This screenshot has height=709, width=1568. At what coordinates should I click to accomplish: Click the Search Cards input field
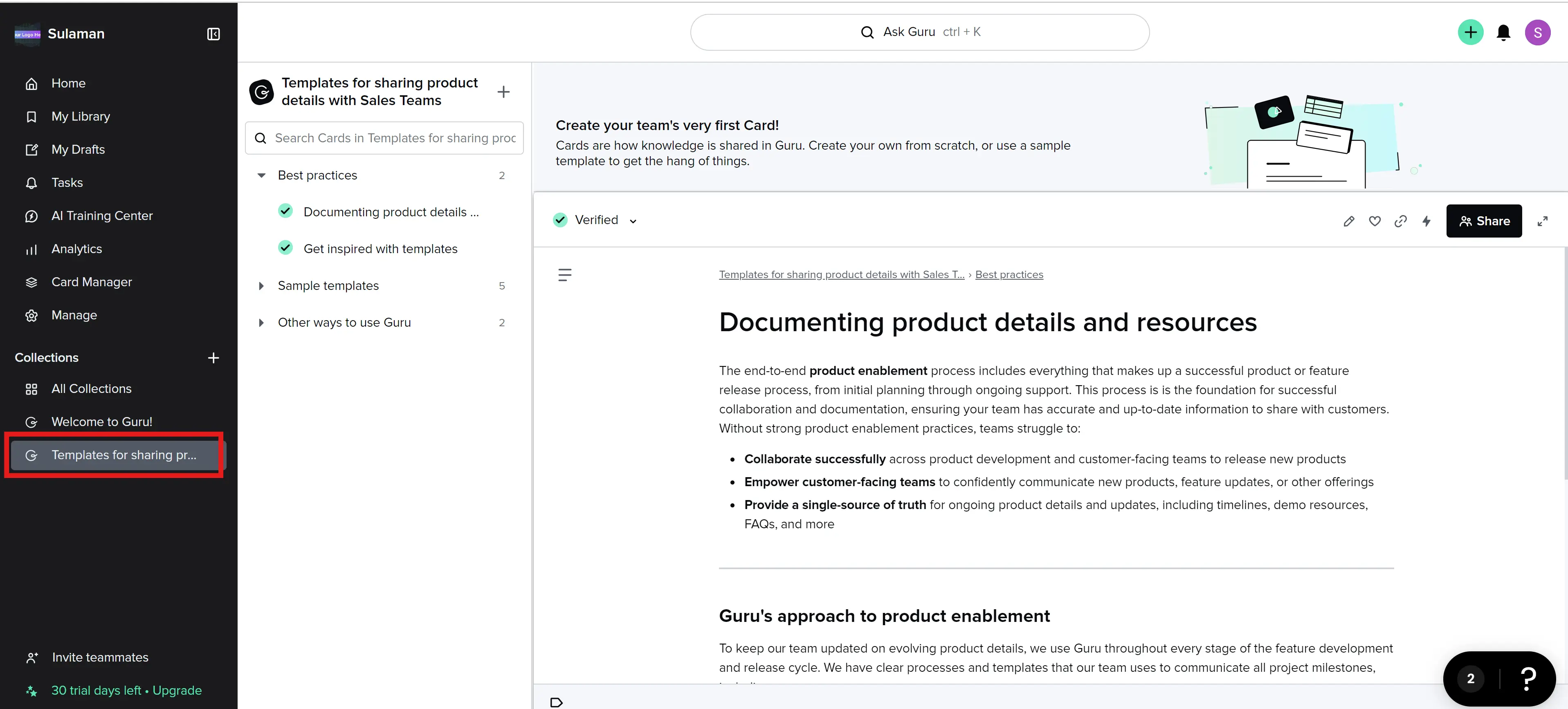[394, 138]
